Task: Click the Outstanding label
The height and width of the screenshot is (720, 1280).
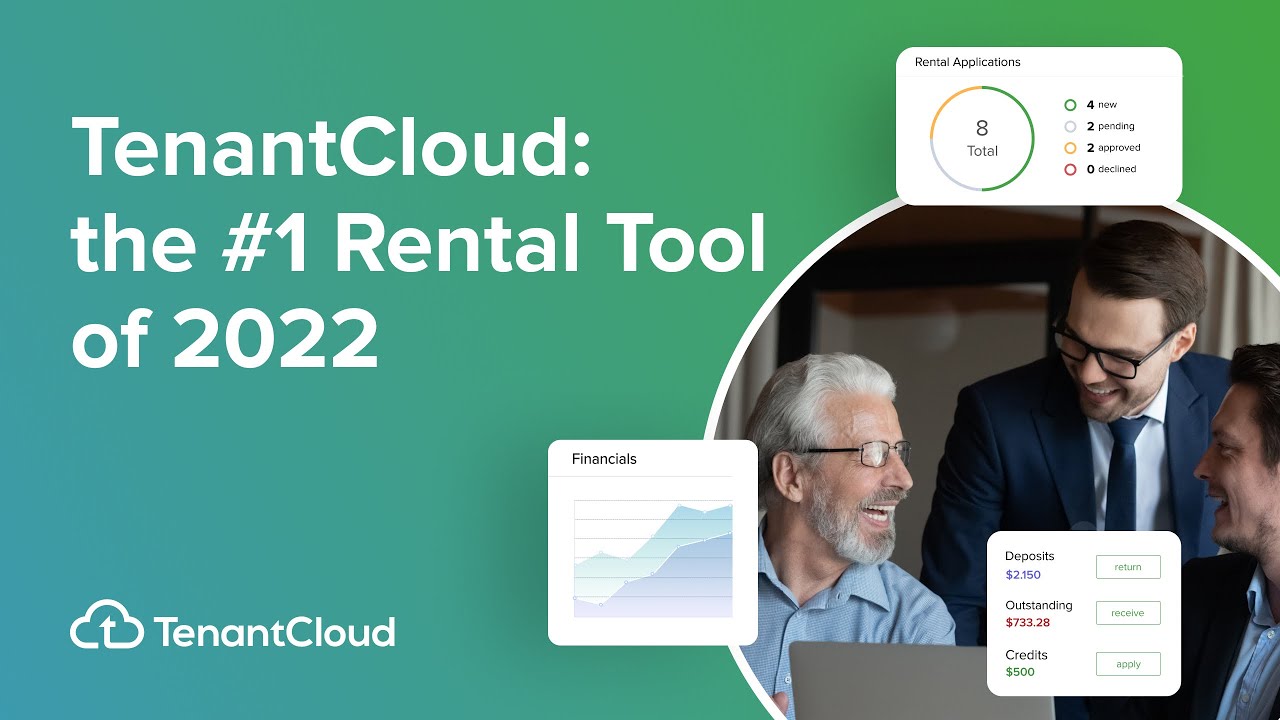Action: pyautogui.click(x=1039, y=605)
